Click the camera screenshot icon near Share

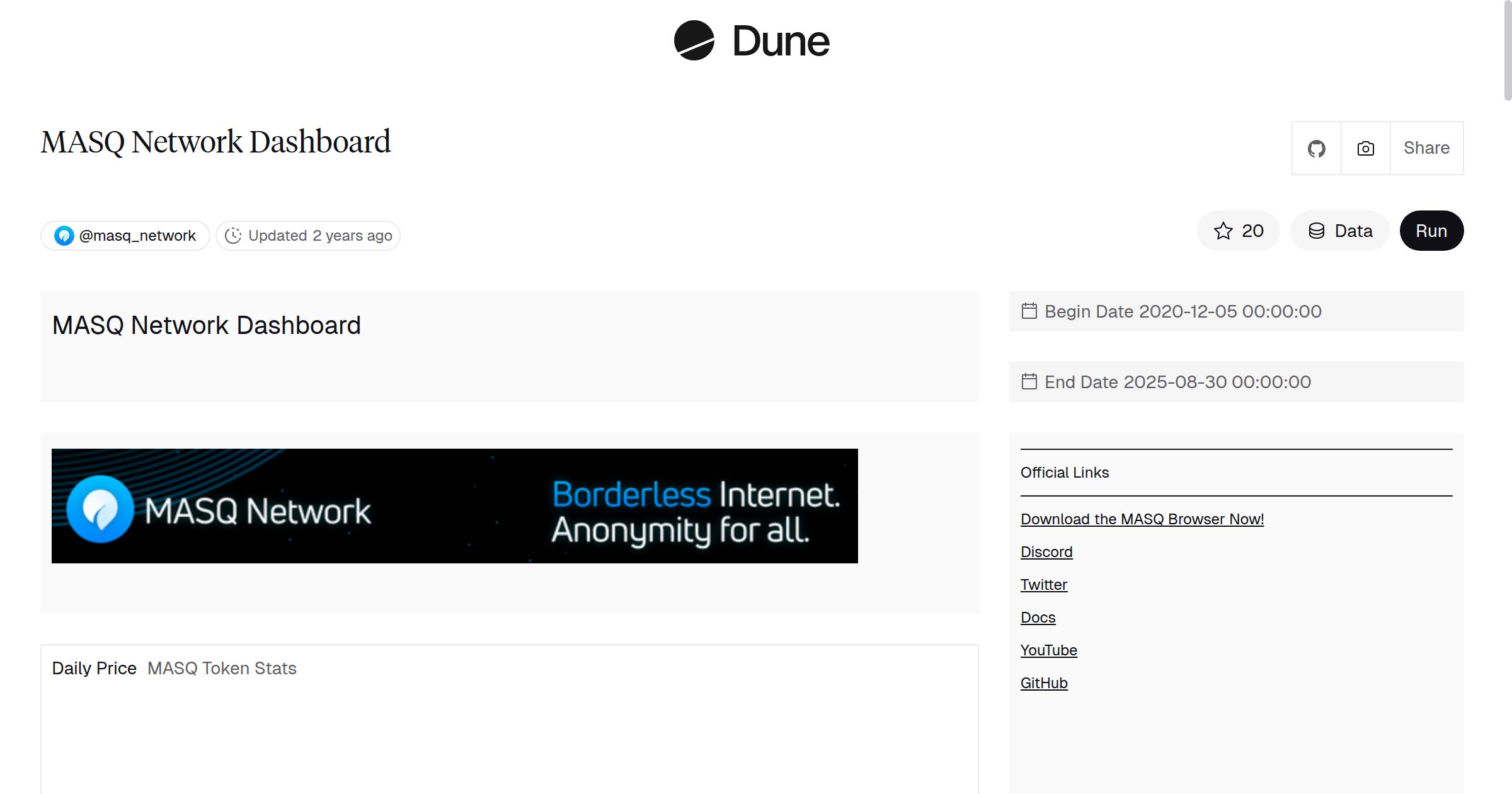[x=1364, y=148]
